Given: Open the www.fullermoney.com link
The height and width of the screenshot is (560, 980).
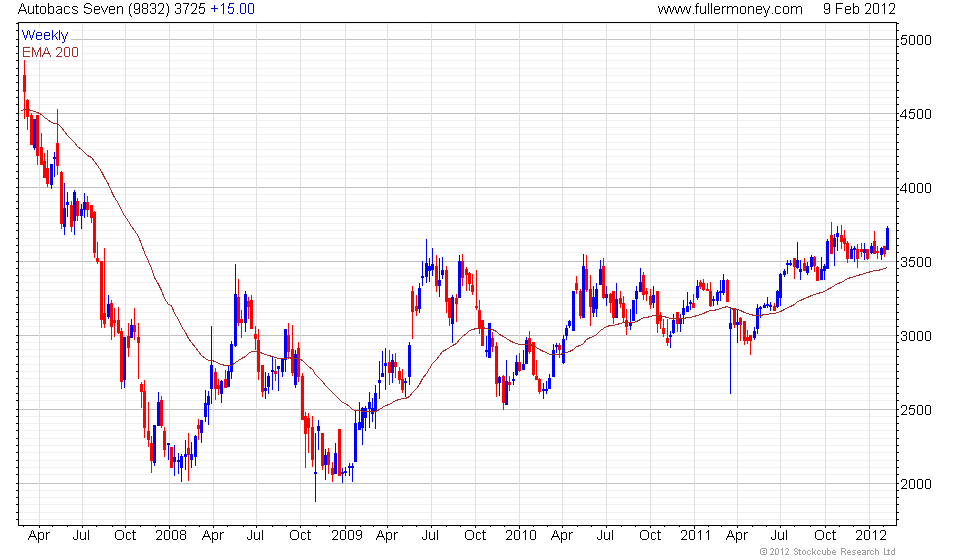Looking at the screenshot, I should pos(730,9).
